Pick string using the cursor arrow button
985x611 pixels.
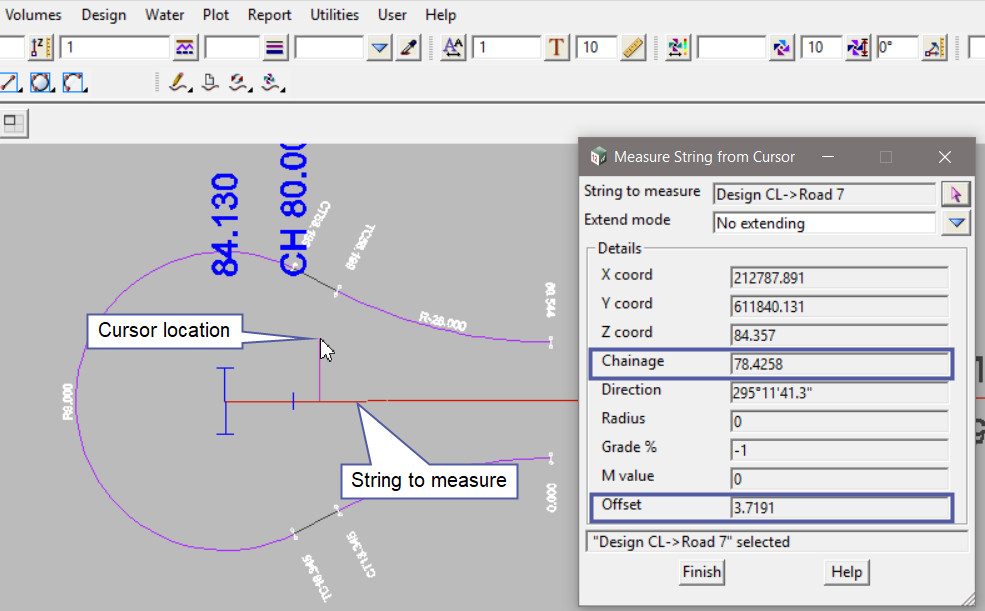click(x=955, y=194)
